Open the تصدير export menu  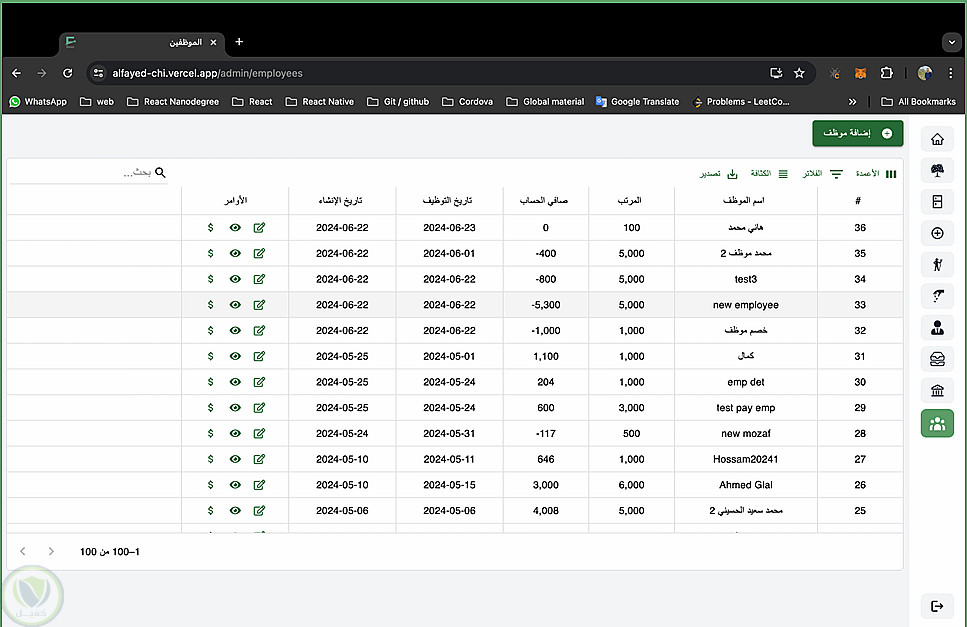point(718,174)
